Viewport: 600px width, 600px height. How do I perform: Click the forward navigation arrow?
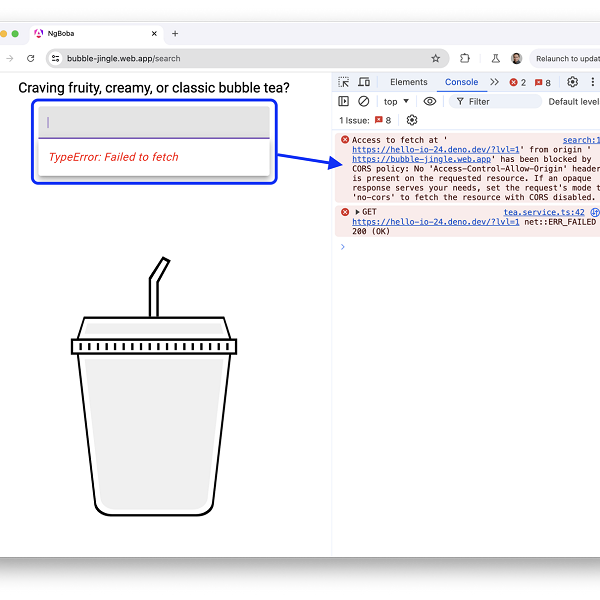point(10,58)
